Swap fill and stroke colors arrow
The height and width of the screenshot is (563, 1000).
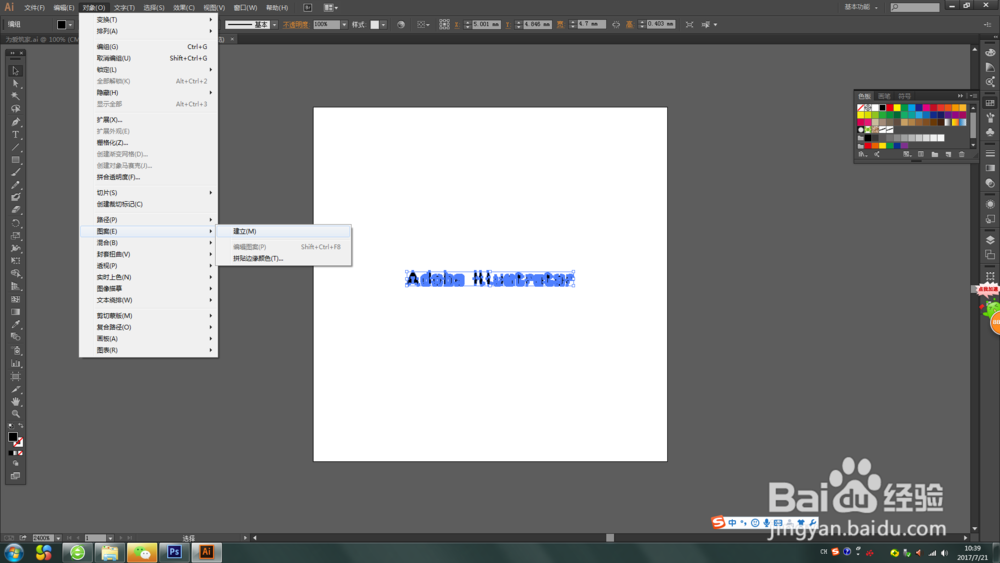pos(20,426)
